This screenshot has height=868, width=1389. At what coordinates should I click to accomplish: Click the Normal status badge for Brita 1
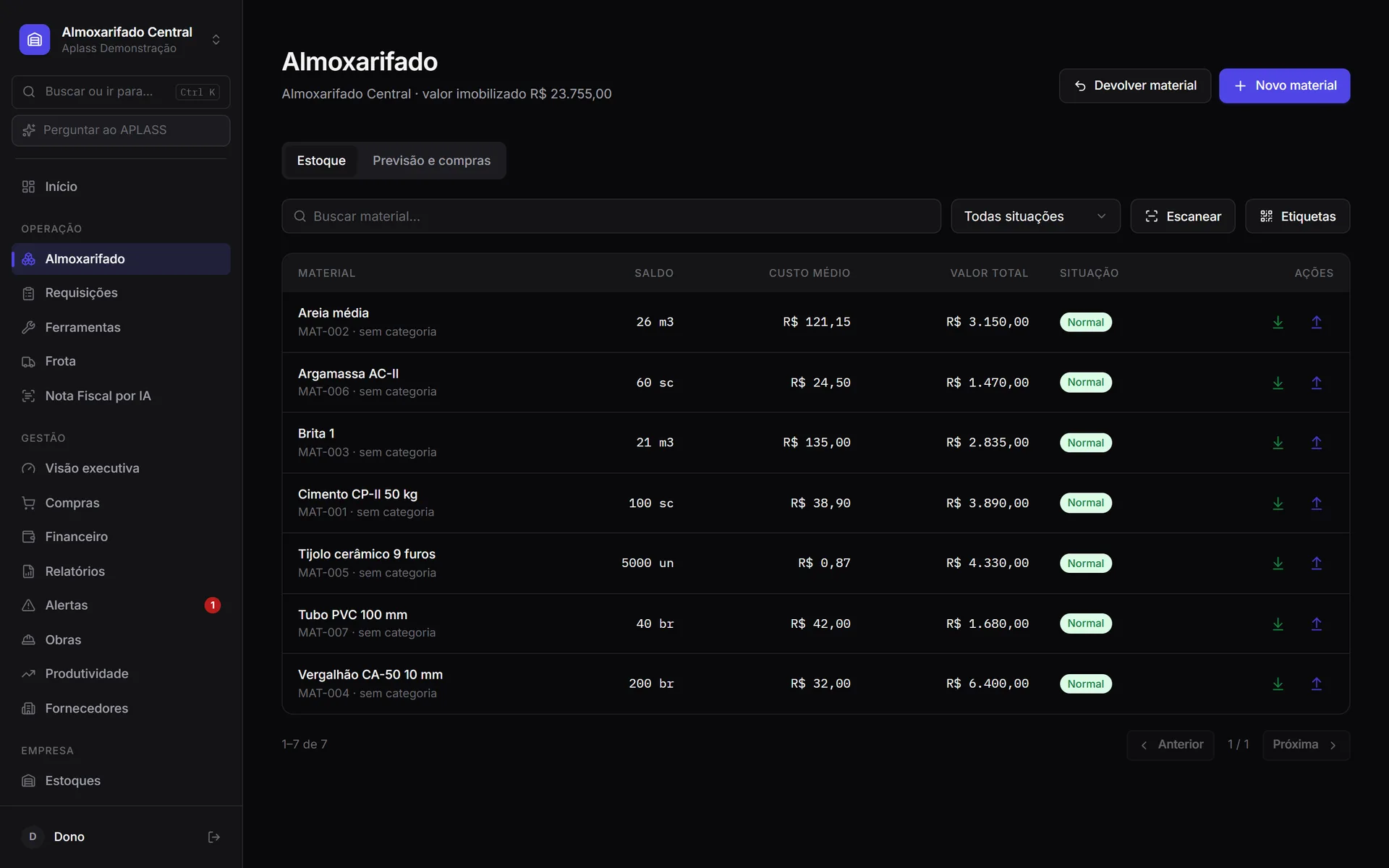click(x=1085, y=443)
